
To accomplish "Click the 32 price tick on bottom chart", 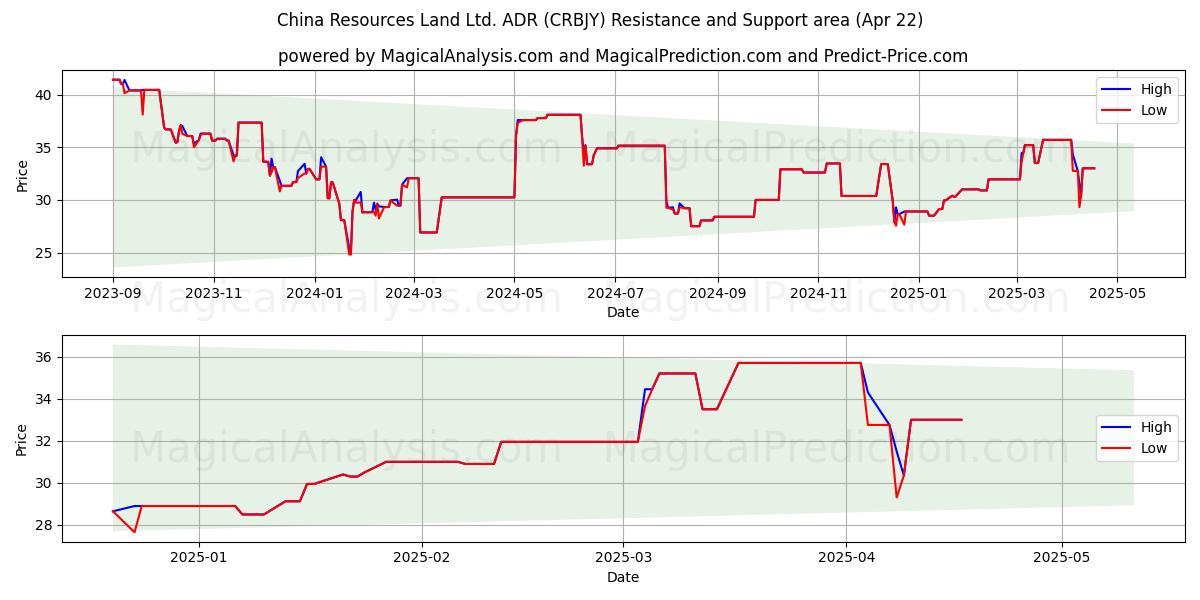I will pos(46,441).
